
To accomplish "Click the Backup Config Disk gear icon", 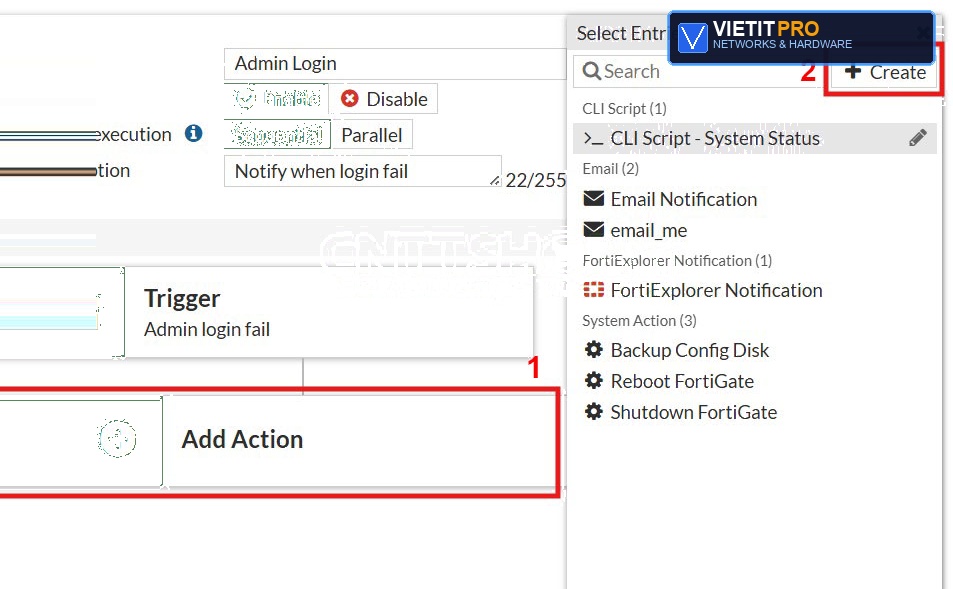I will point(594,350).
